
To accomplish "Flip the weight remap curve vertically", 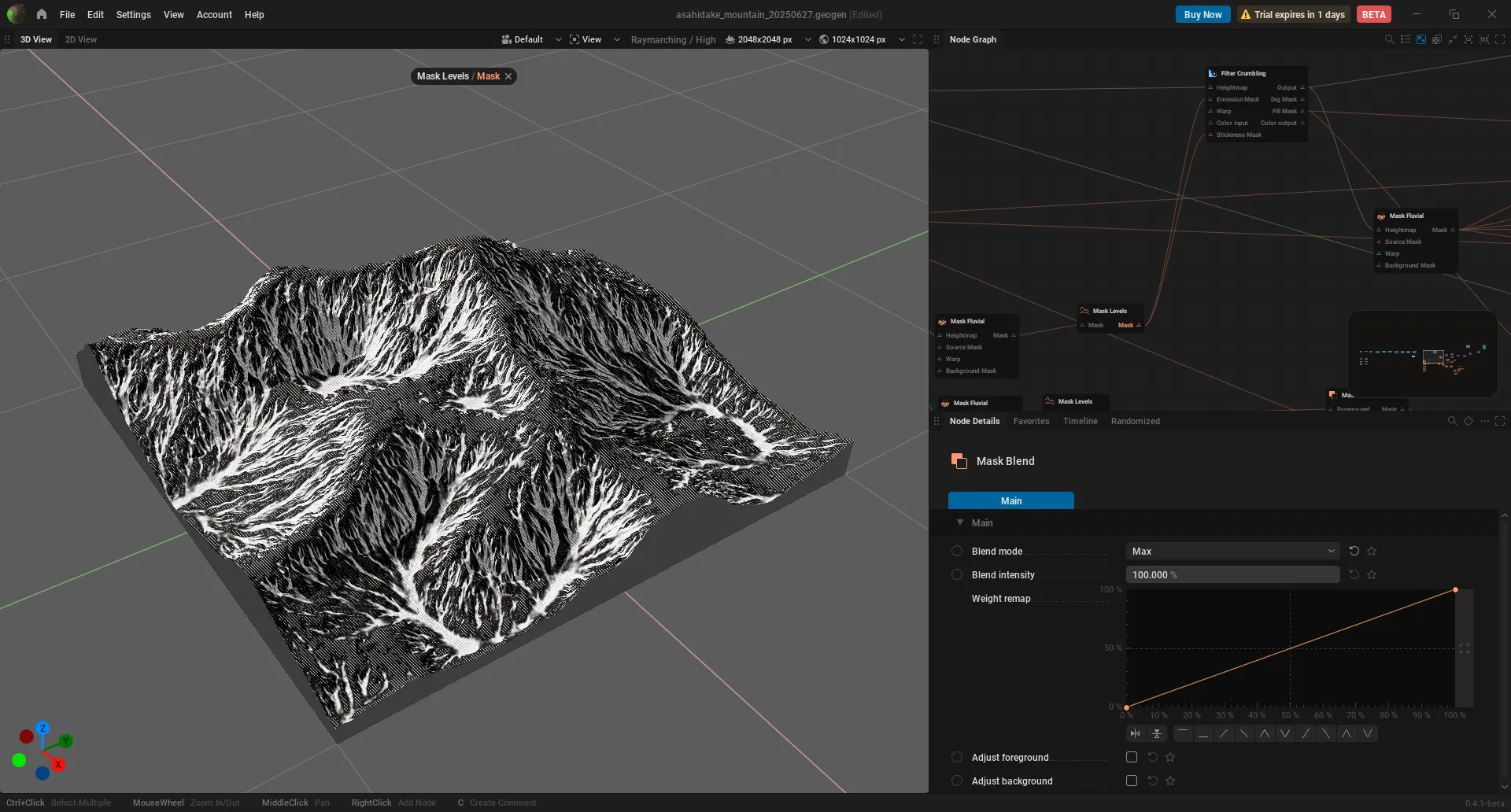I will click(1156, 733).
